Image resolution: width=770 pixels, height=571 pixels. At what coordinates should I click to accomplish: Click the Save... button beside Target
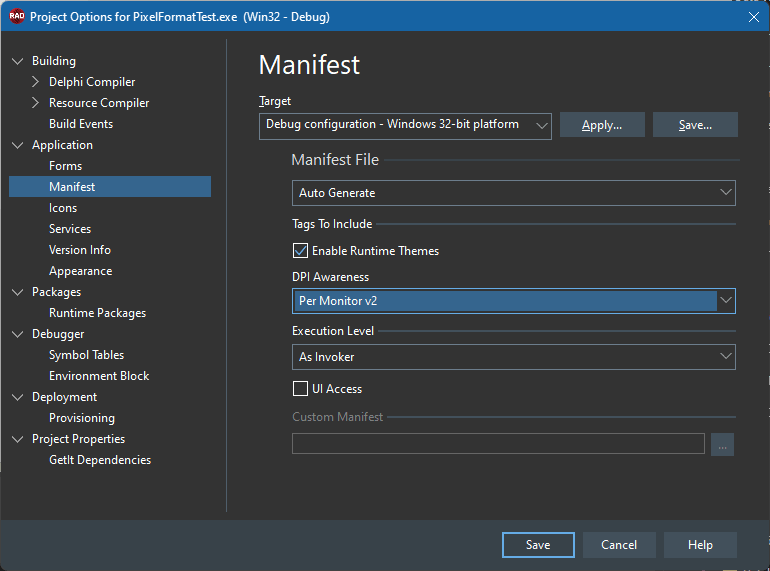pyautogui.click(x=695, y=125)
